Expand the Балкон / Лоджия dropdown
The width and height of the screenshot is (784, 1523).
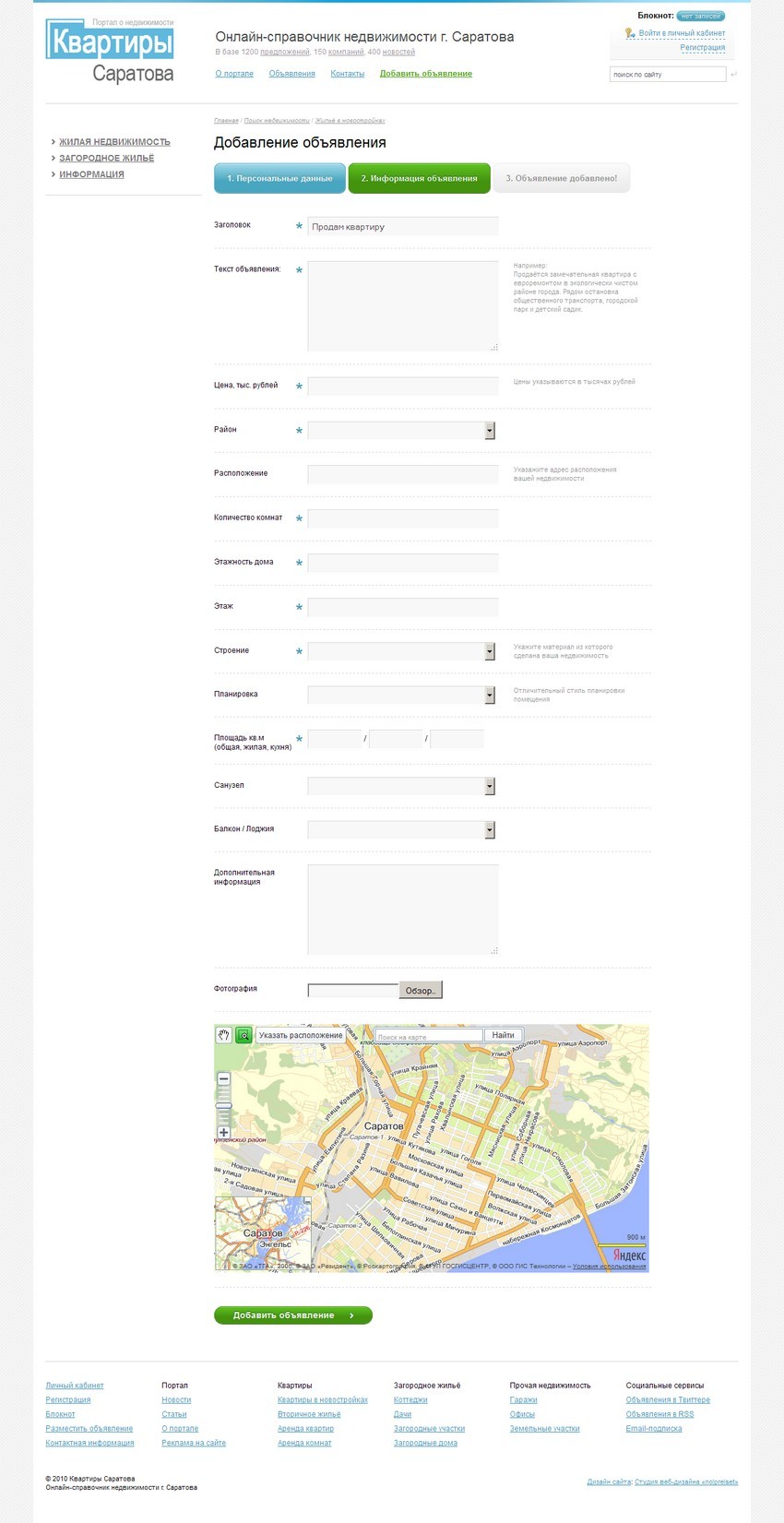click(x=489, y=830)
